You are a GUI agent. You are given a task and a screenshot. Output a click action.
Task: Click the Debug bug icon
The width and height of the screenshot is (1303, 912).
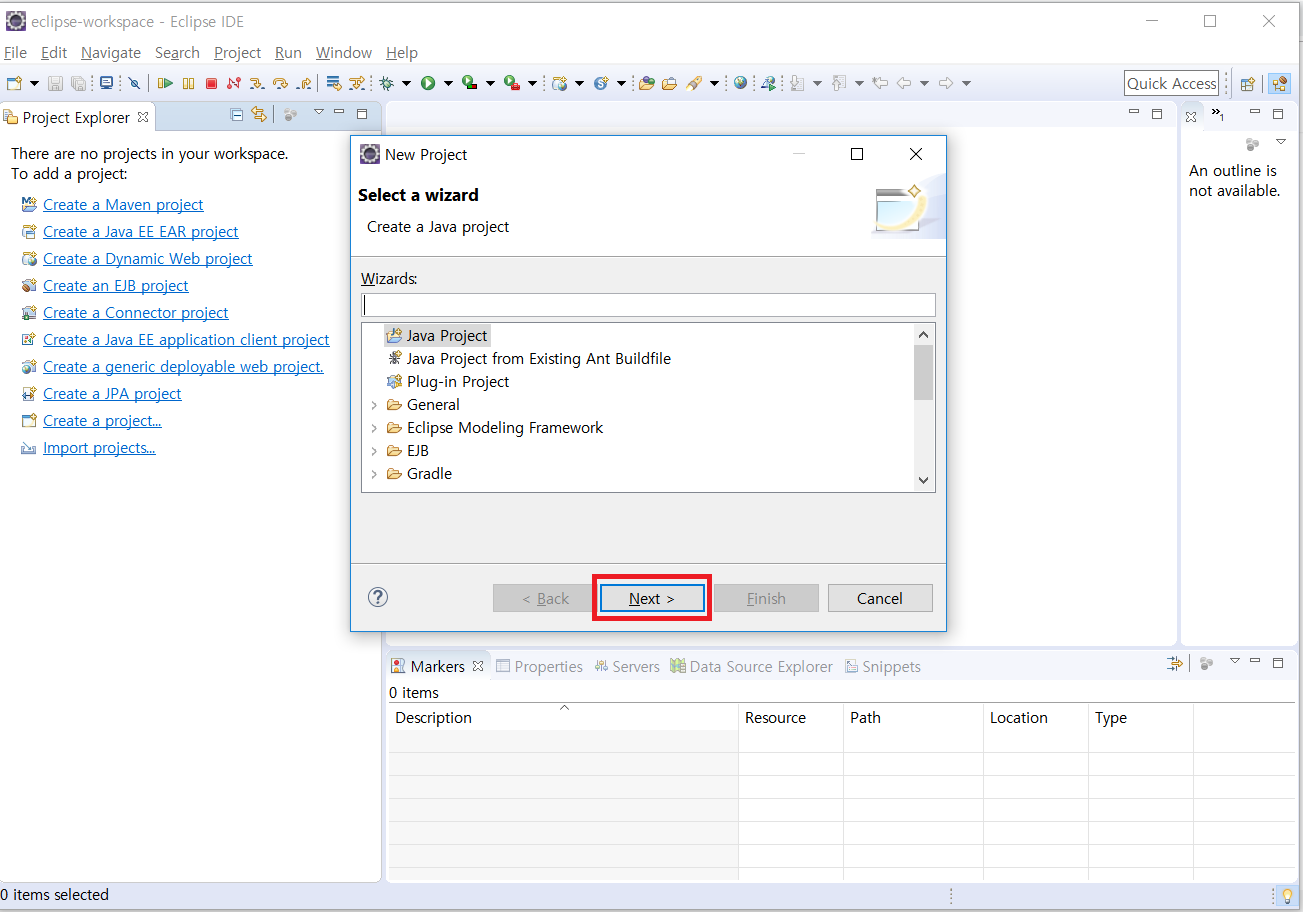tap(386, 83)
